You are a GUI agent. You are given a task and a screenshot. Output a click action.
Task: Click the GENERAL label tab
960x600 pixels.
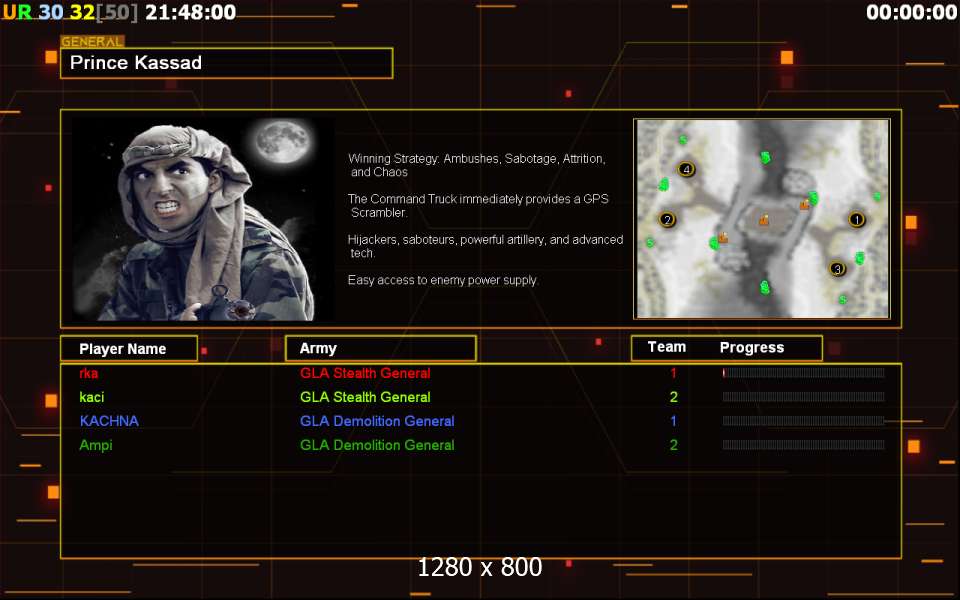pyautogui.click(x=92, y=42)
